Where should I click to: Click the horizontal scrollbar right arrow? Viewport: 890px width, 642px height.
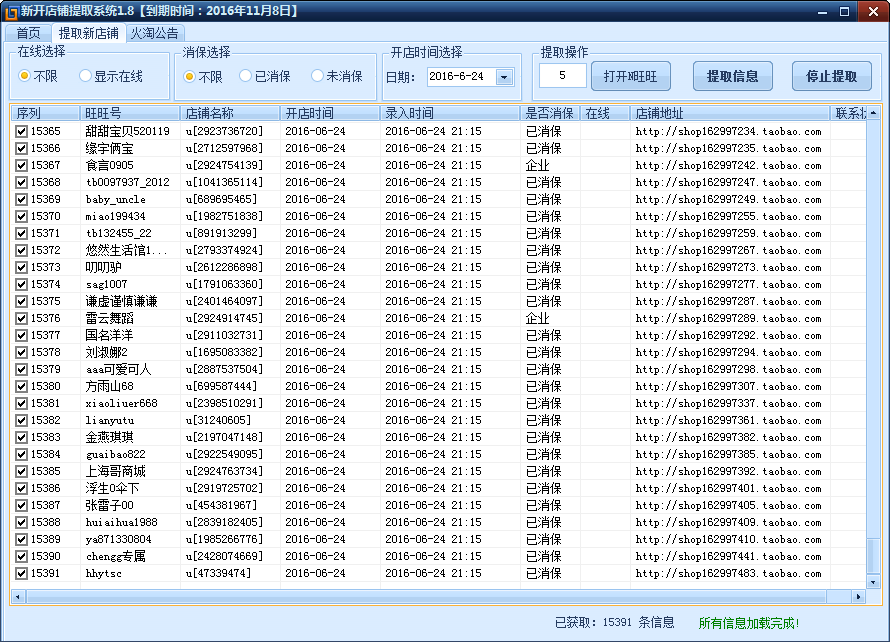(x=858, y=597)
